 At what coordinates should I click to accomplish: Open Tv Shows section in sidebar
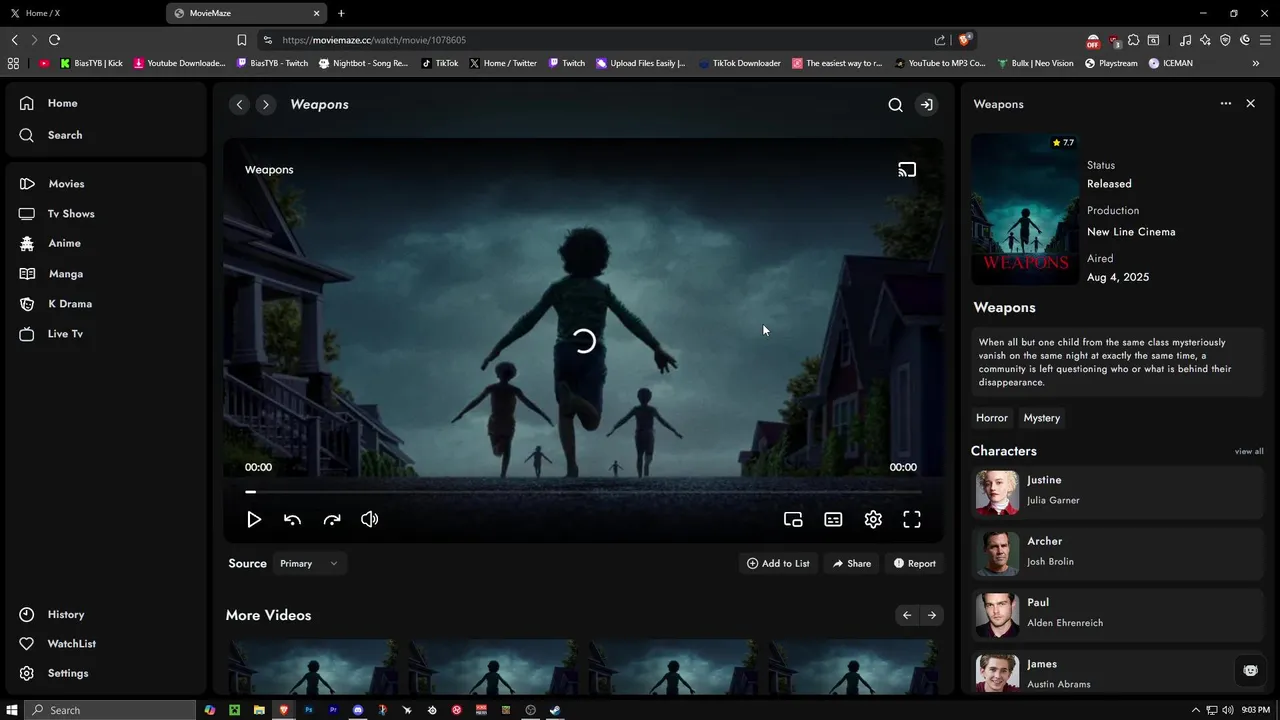coord(70,214)
